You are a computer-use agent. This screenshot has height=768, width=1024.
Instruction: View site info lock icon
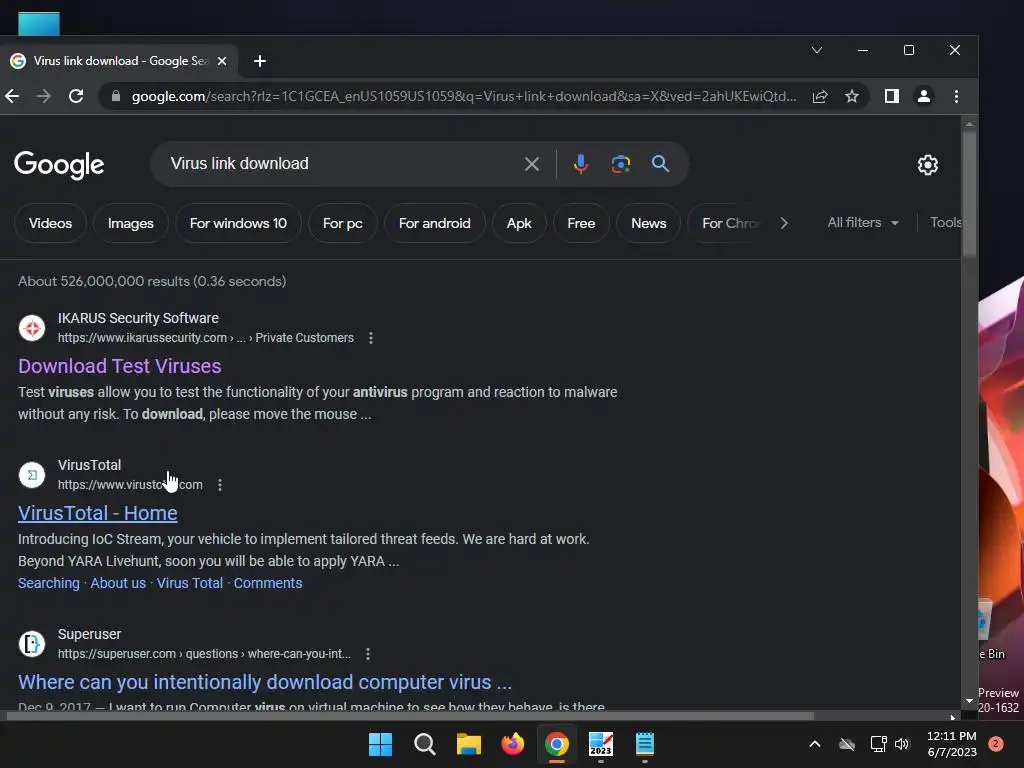116,97
